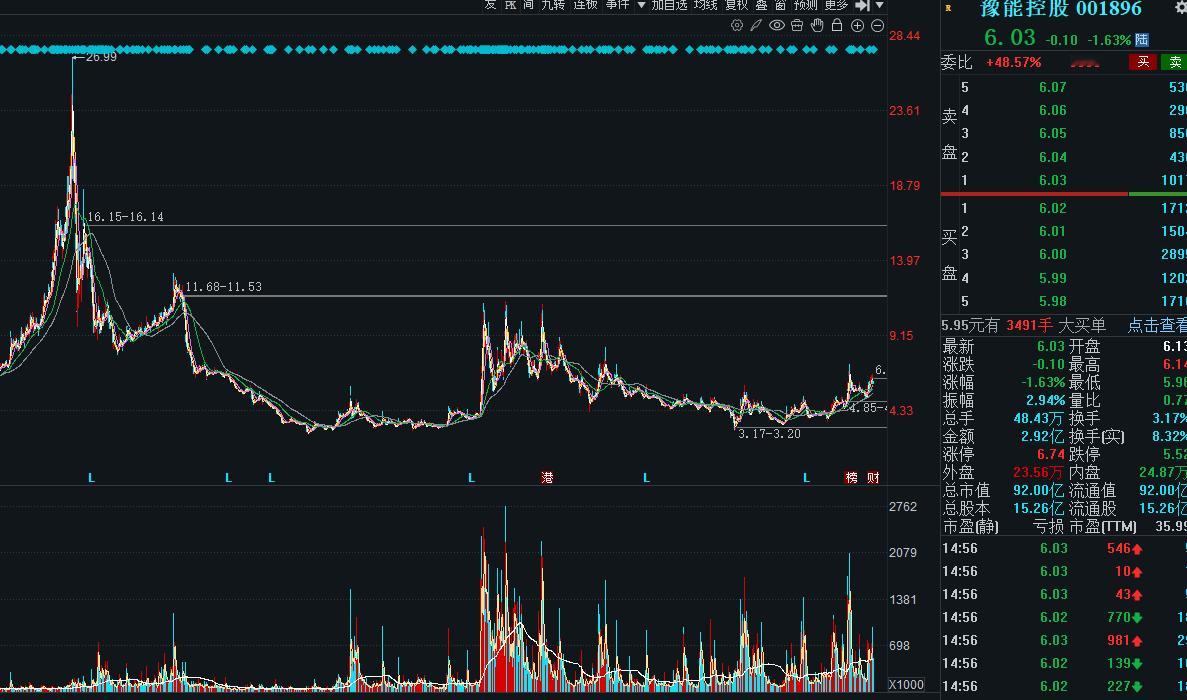Open the chart settings gear icon
This screenshot has height=700, width=1187.
tap(737, 25)
